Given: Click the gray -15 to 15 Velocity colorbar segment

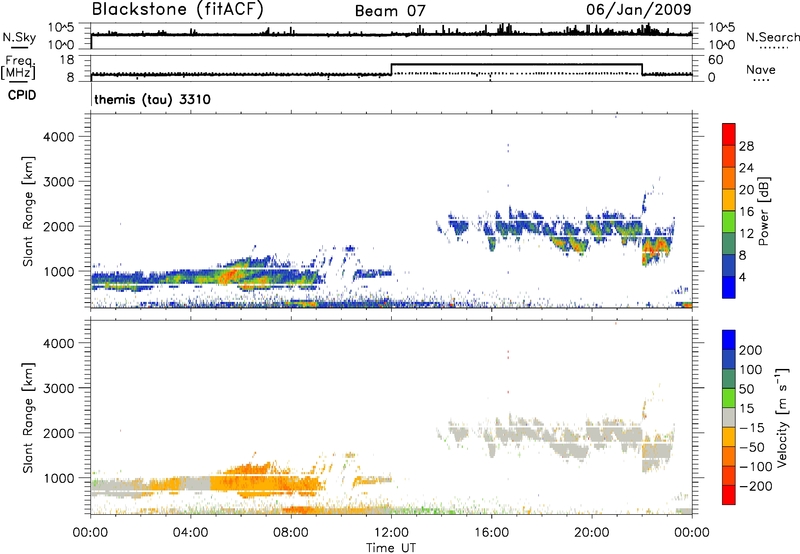Looking at the screenshot, I should point(729,417).
